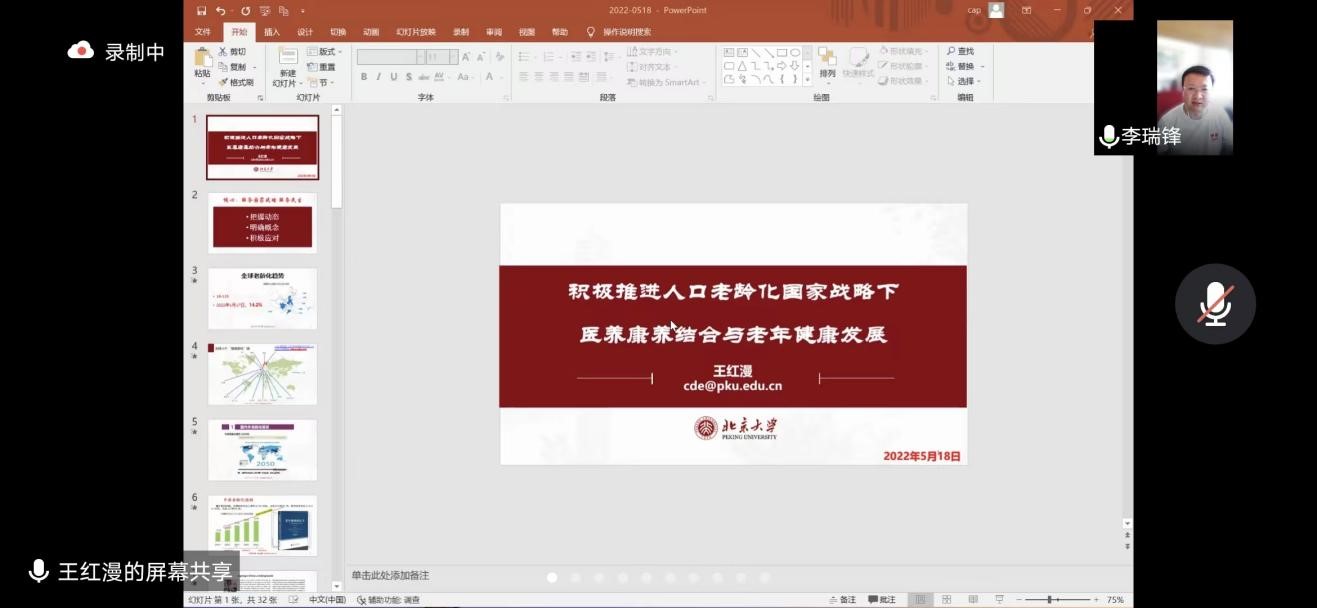Click the Reset (重置) slide button
Screen dimensions: 1317x608
click(x=321, y=67)
